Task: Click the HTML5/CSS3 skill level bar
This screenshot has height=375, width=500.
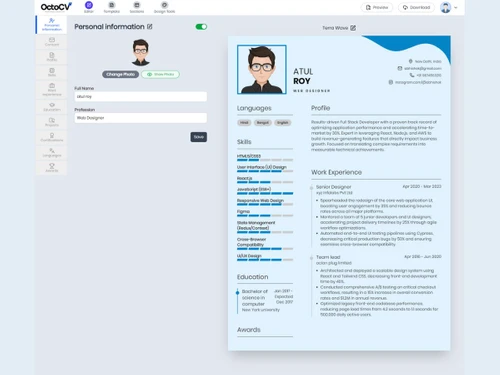Action: coord(265,160)
